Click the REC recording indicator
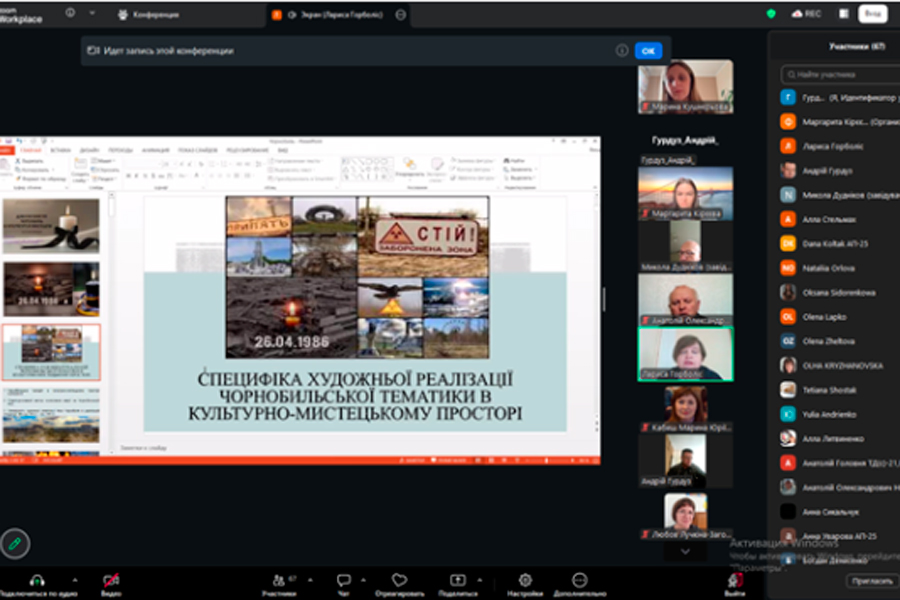900x600 pixels. [806, 14]
